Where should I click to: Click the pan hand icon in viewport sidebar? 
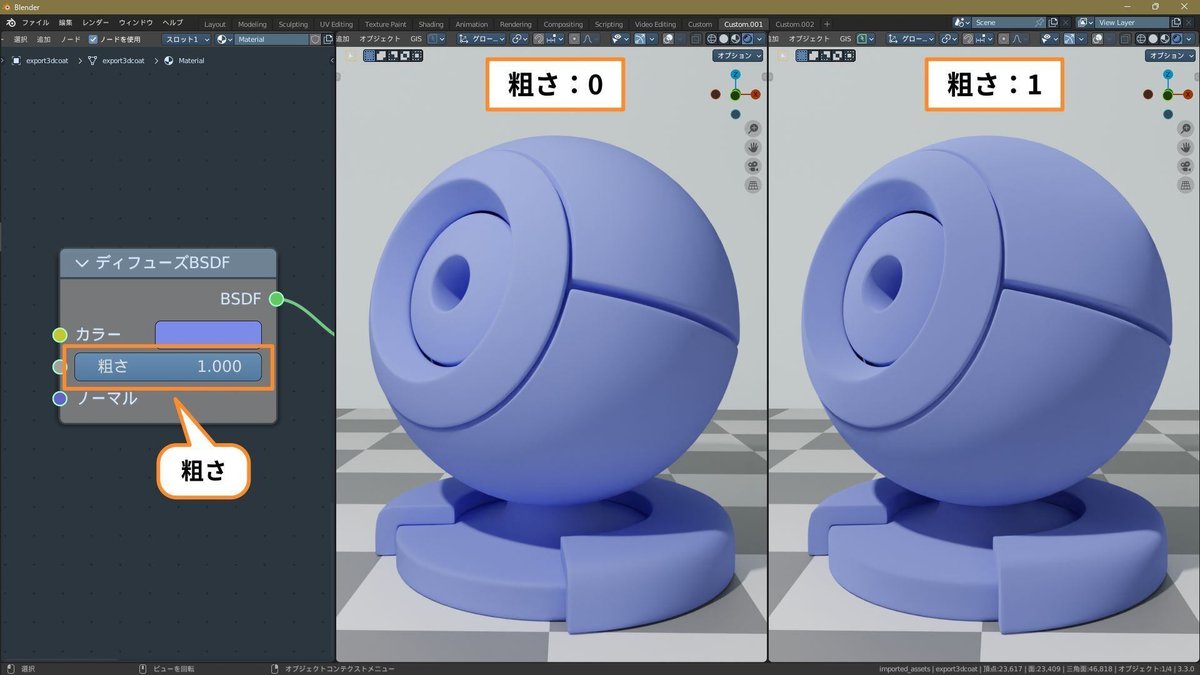(752, 147)
